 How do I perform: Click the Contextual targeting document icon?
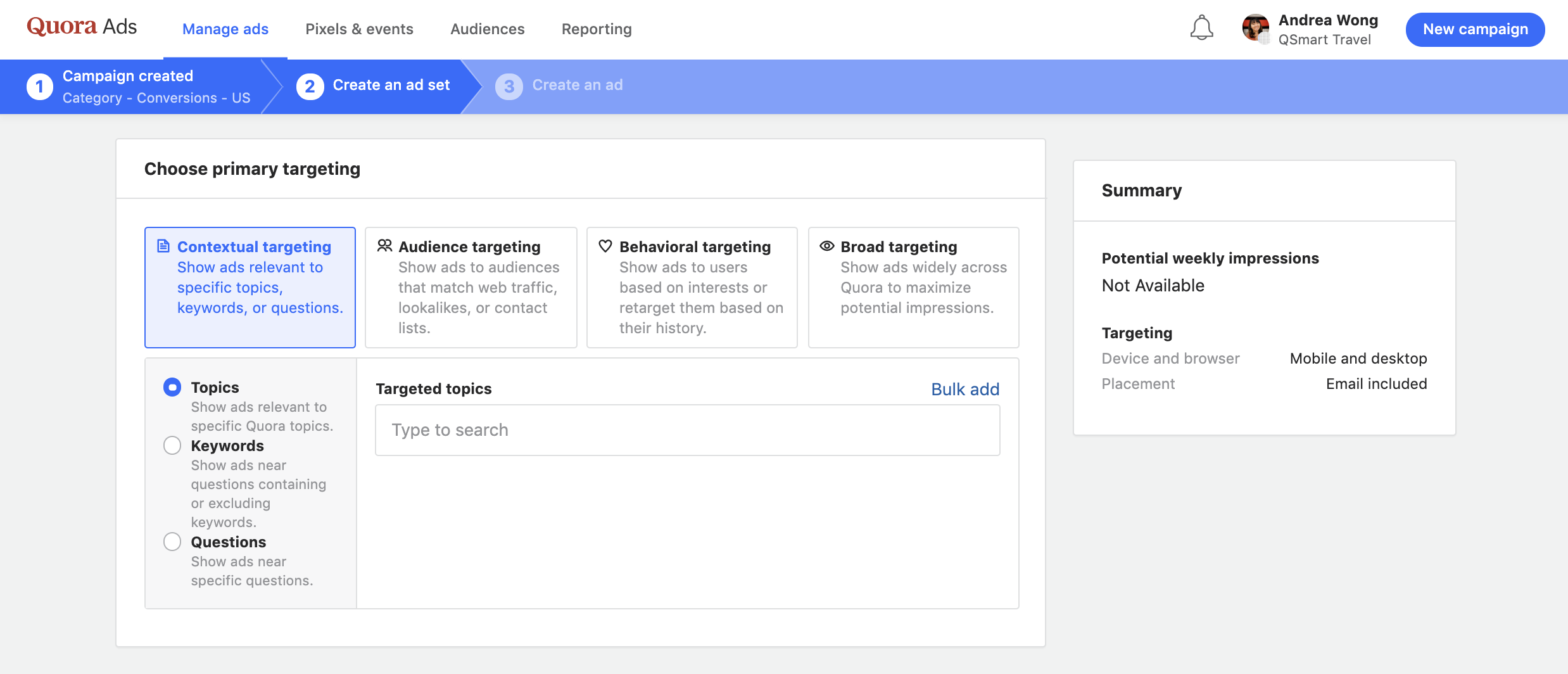(163, 246)
